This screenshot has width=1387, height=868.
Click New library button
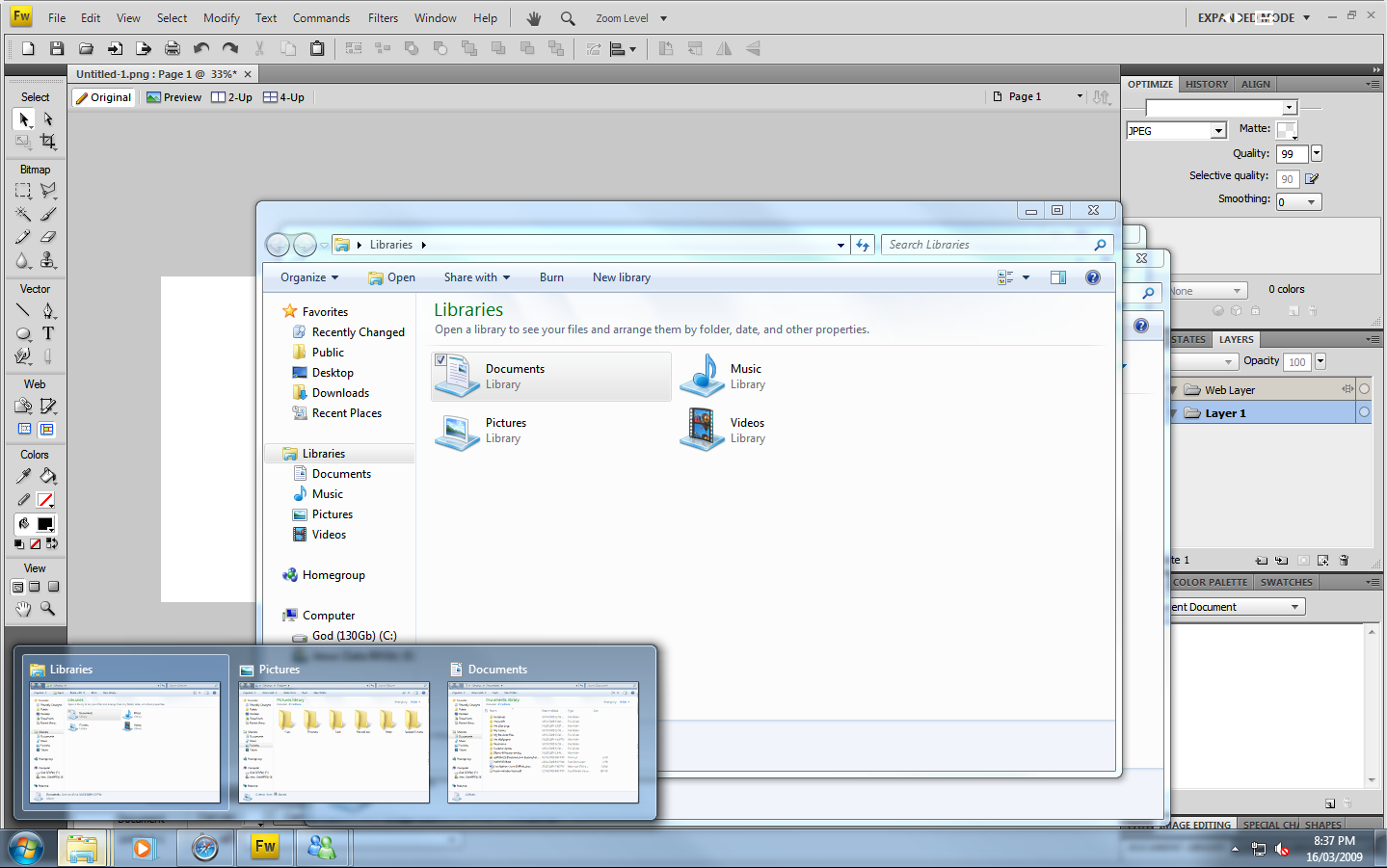(x=622, y=277)
